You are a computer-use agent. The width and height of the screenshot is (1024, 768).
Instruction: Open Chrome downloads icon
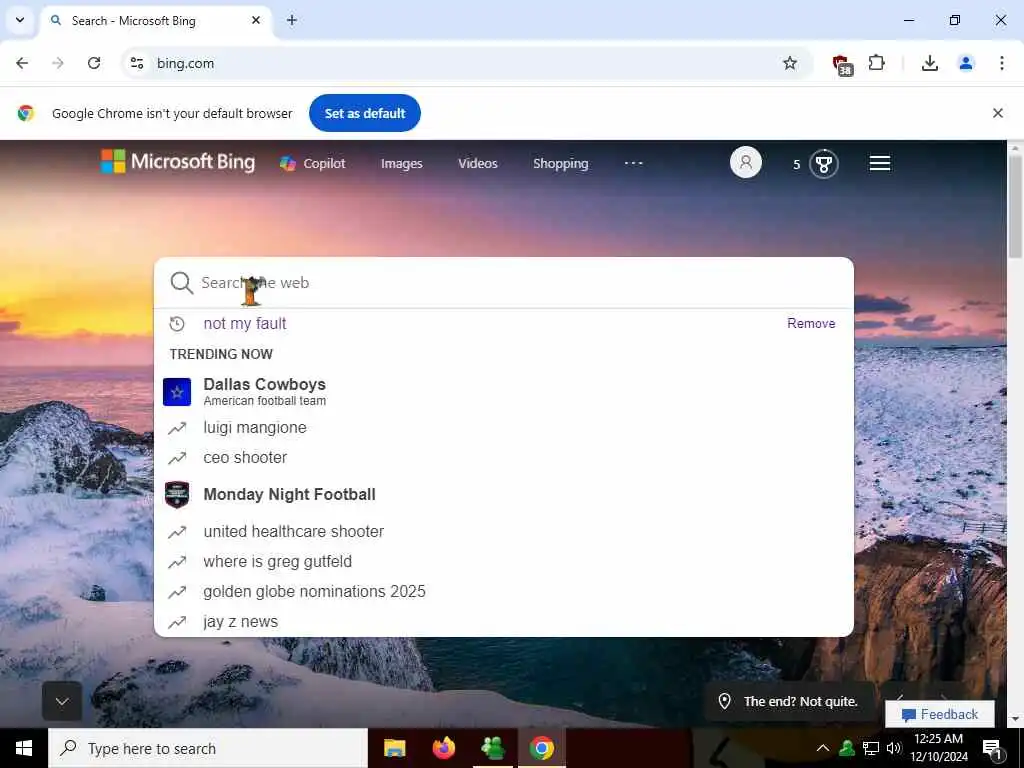tap(929, 63)
